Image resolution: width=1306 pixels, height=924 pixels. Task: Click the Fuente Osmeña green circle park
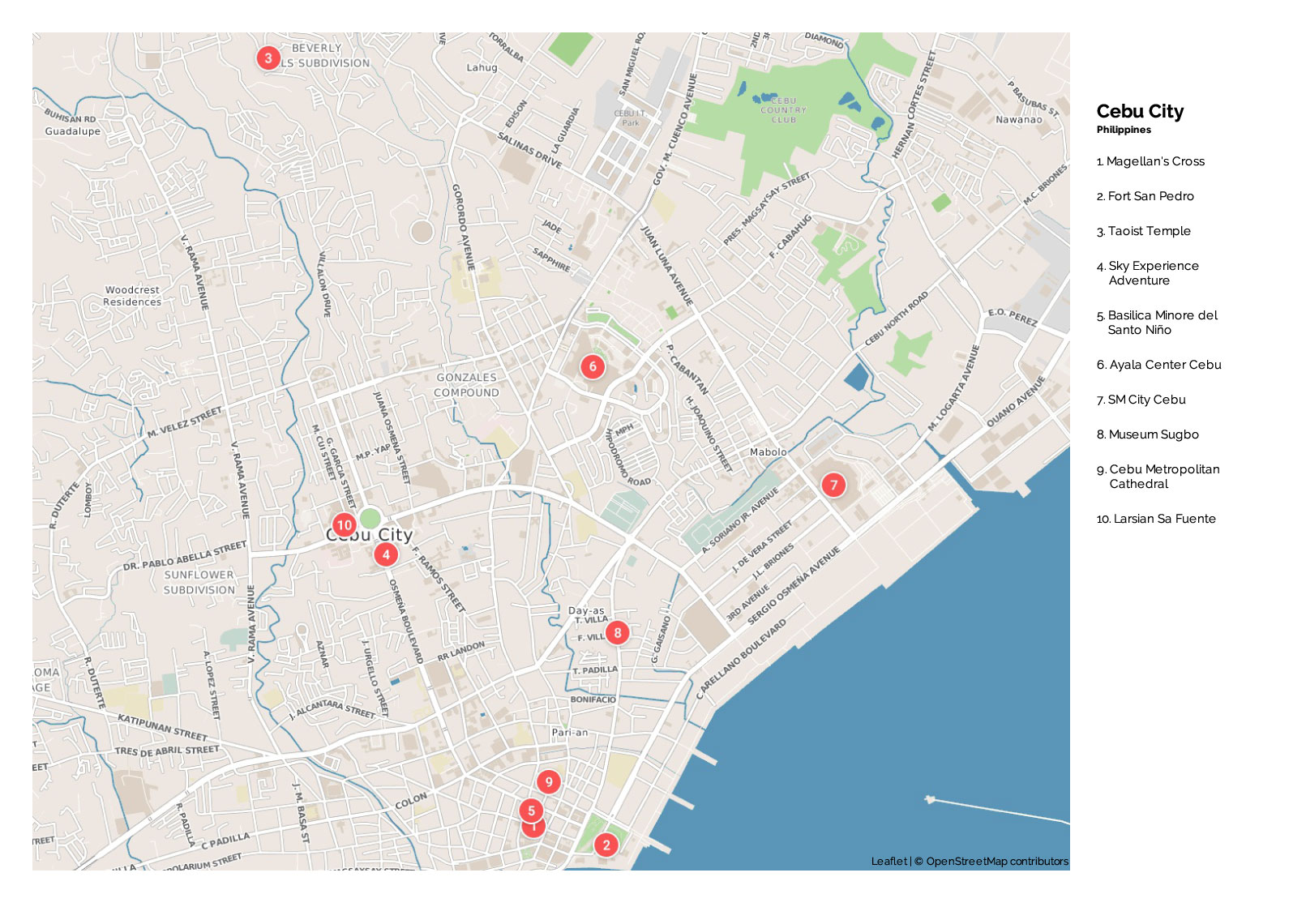pos(370,518)
